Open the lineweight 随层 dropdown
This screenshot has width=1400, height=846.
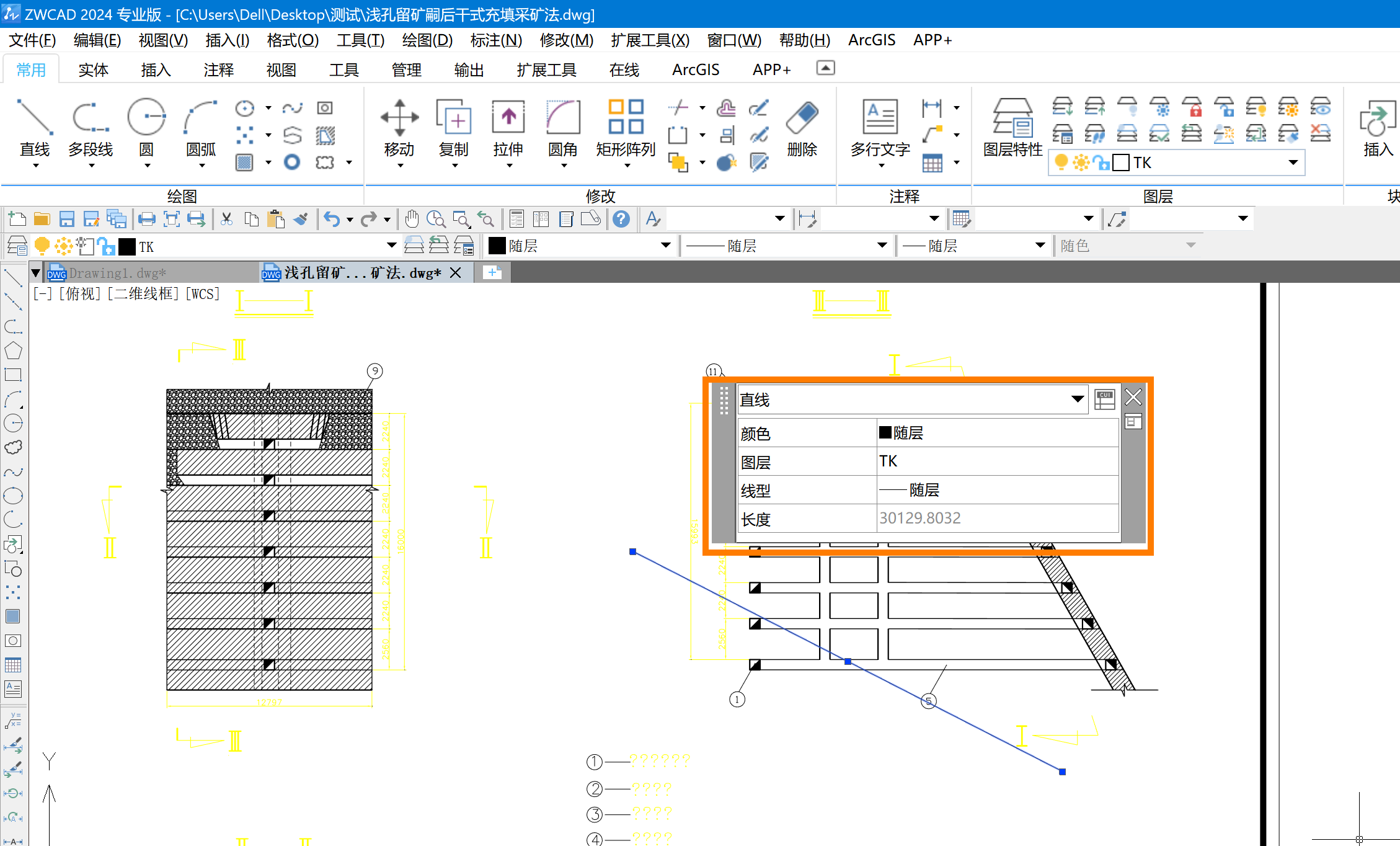(1040, 246)
